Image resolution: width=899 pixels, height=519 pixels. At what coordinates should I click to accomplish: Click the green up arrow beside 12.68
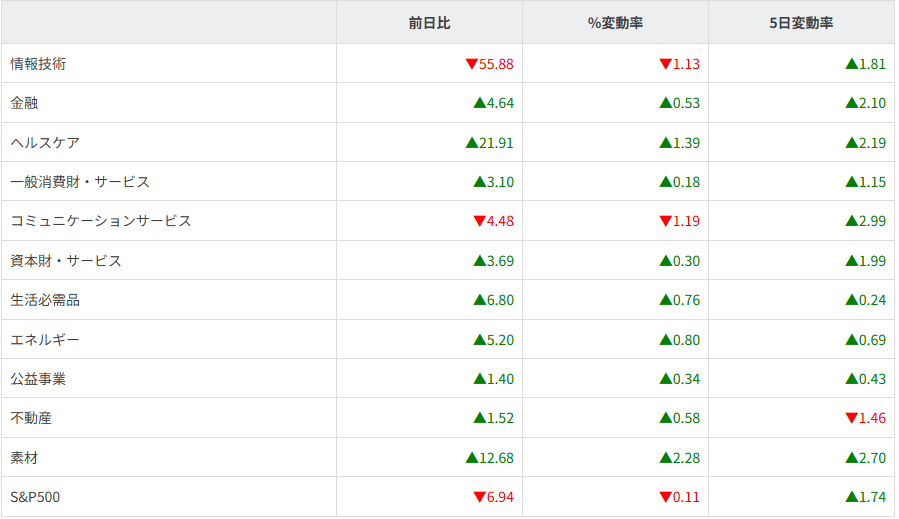click(x=472, y=458)
